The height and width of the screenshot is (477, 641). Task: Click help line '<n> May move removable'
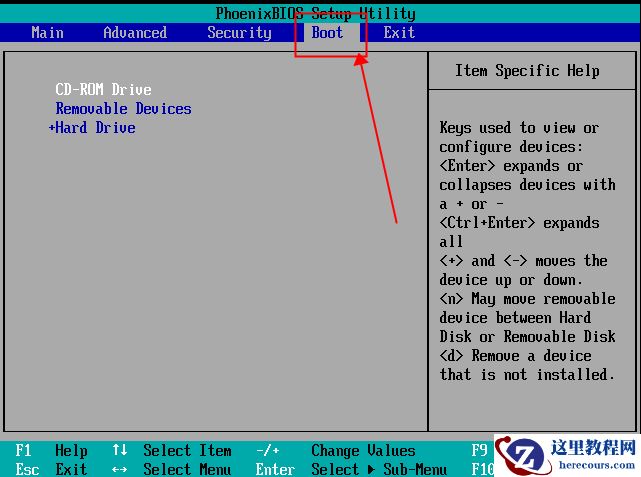[x=527, y=299]
